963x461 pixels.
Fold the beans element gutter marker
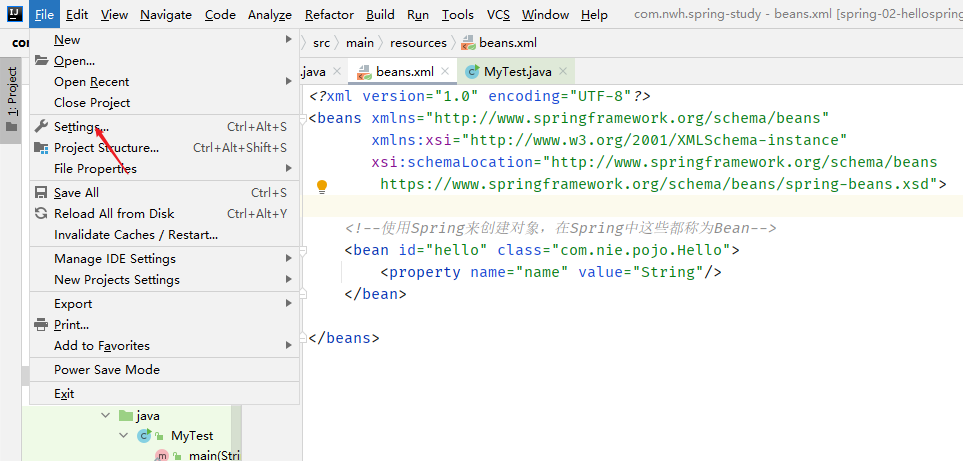tap(303, 118)
